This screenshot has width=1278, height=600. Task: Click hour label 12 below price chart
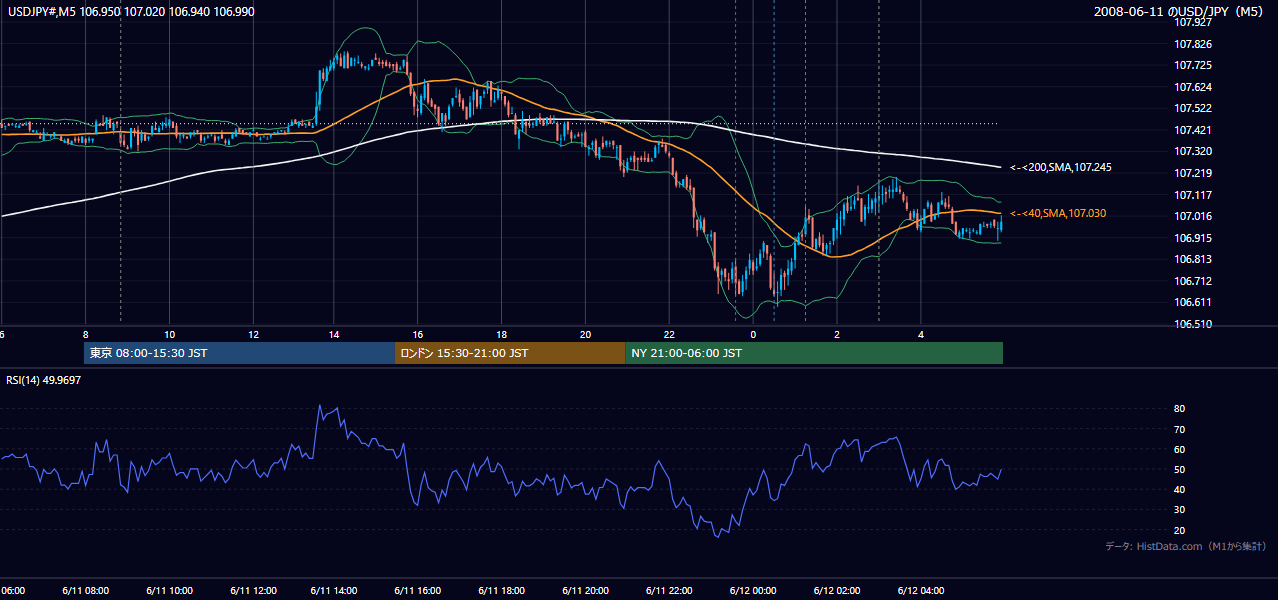click(x=253, y=334)
